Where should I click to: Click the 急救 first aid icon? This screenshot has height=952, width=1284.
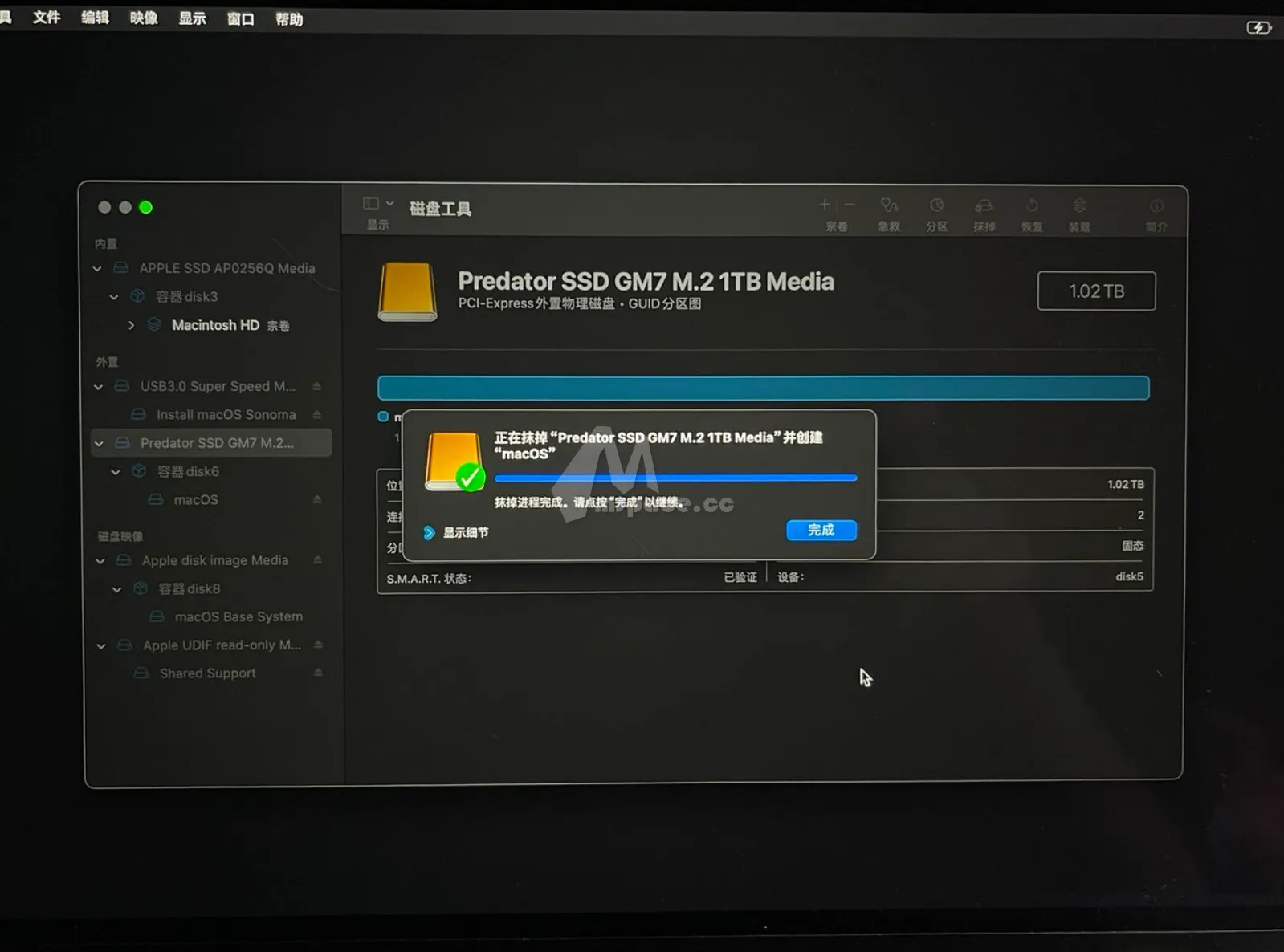888,205
